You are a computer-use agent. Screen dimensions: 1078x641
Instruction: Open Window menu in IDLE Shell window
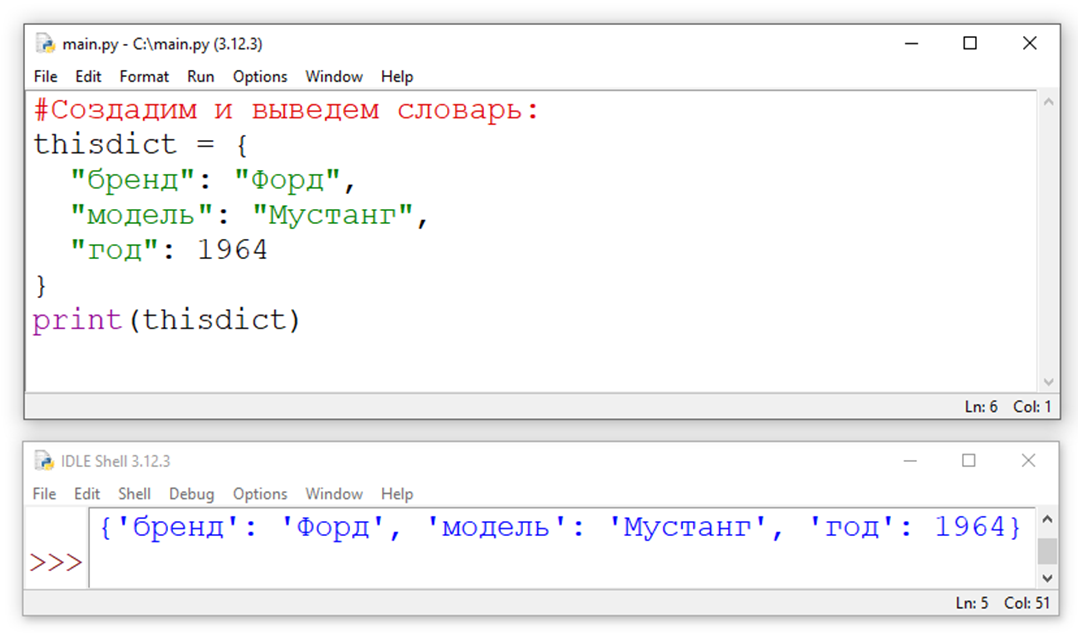[334, 494]
